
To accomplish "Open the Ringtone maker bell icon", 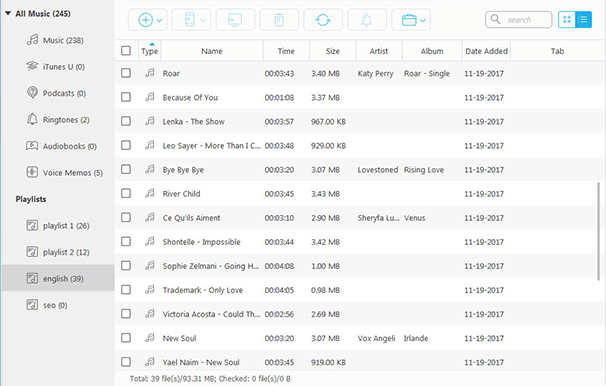I will tap(367, 20).
